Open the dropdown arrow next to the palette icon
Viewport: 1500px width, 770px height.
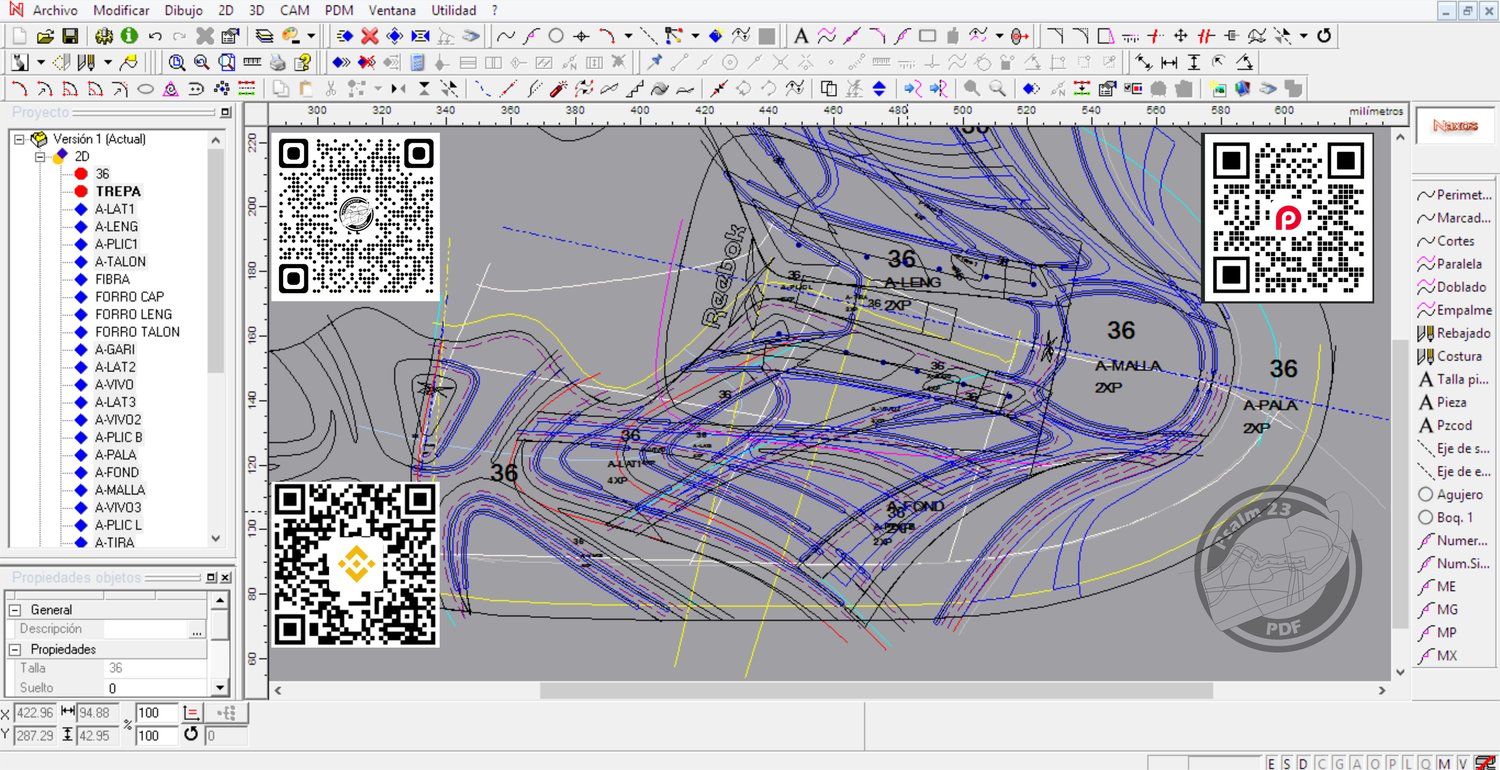[311, 36]
